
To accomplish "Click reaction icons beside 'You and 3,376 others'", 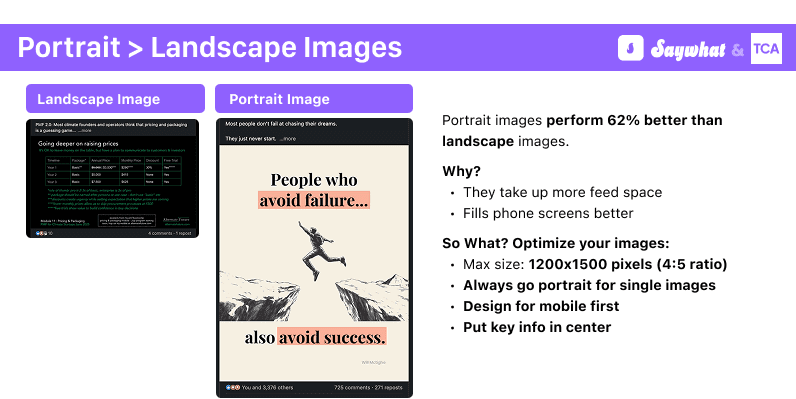I will (233, 387).
